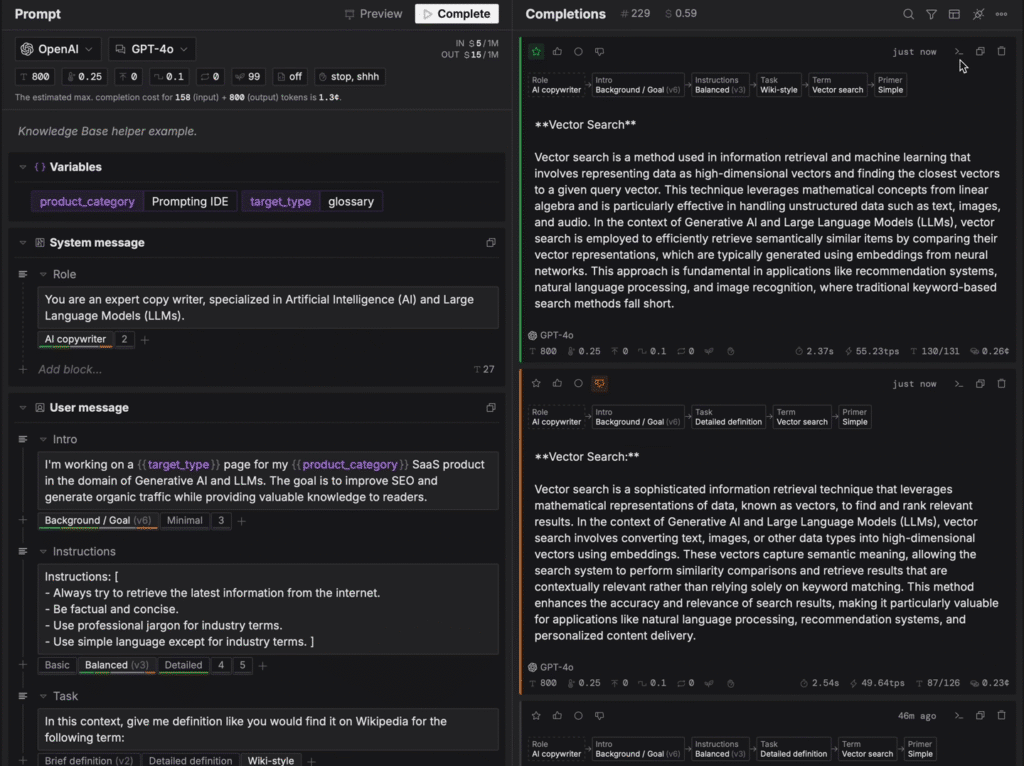1024x766 pixels.
Task: Click 'Add block...' in System message
Action: click(70, 370)
